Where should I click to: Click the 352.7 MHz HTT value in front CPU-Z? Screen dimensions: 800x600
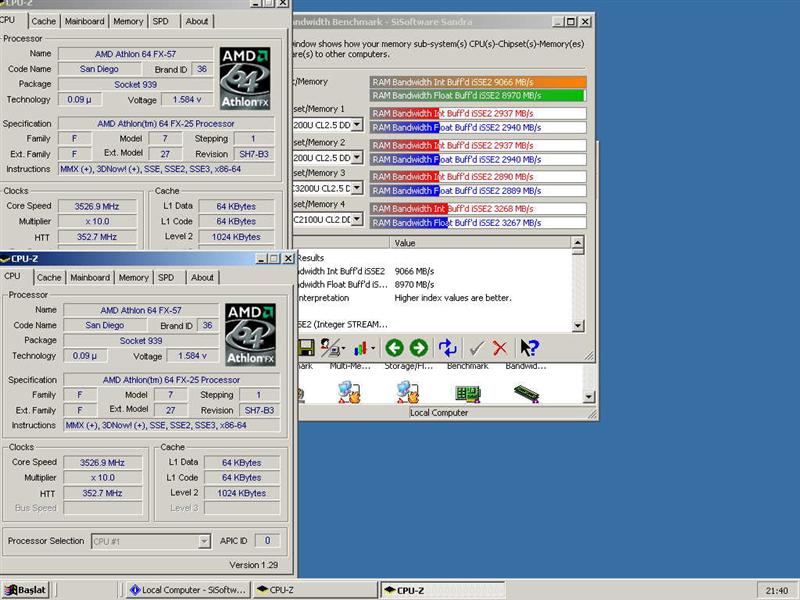(x=102, y=493)
